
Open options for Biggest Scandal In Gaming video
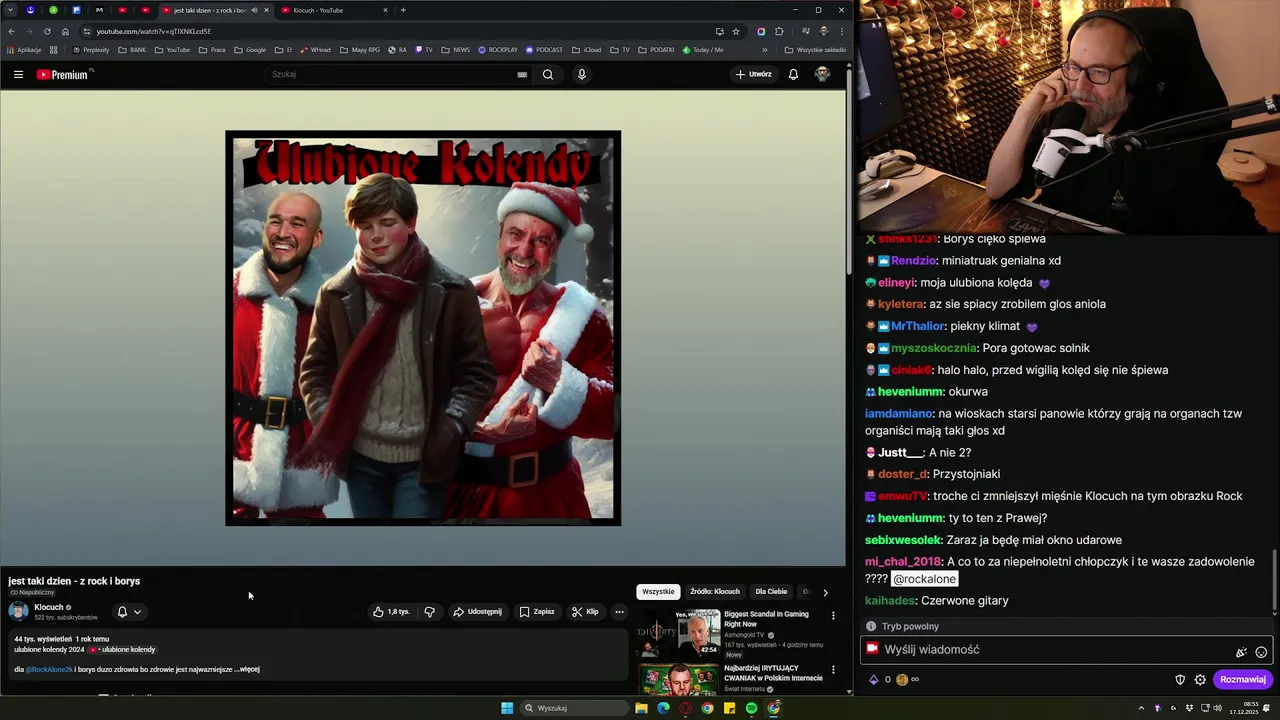tap(833, 615)
